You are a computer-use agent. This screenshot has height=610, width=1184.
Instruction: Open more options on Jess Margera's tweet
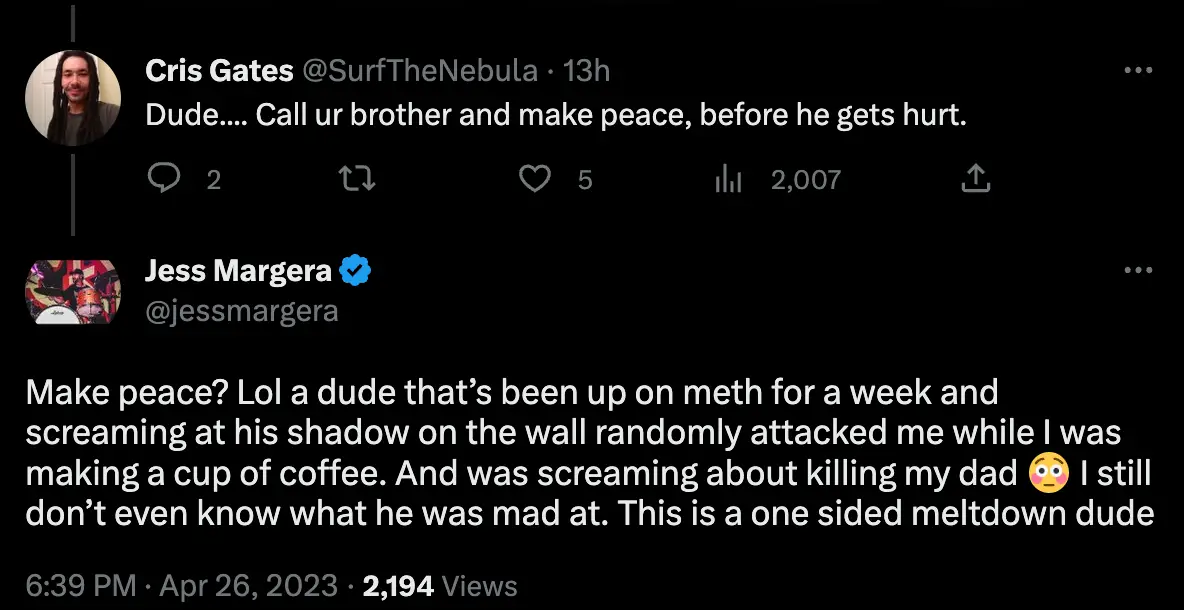pos(1139,270)
